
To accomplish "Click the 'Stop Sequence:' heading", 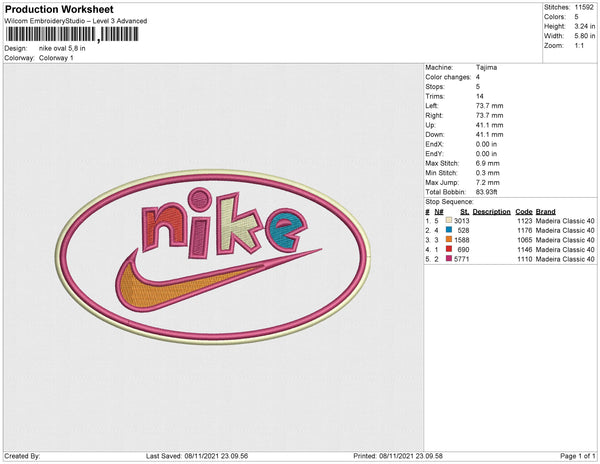I will tap(449, 202).
